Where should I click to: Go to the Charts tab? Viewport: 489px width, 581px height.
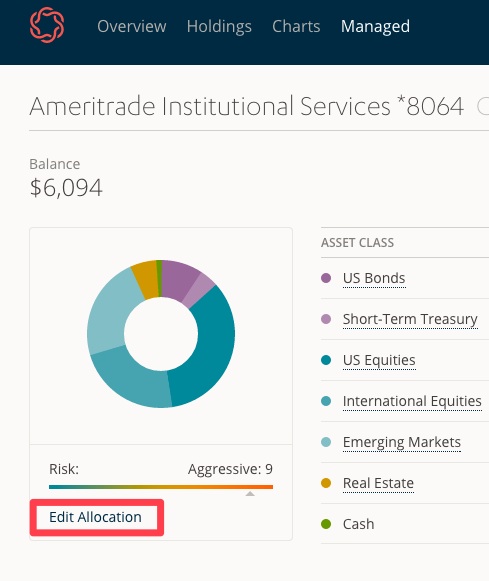pos(296,26)
